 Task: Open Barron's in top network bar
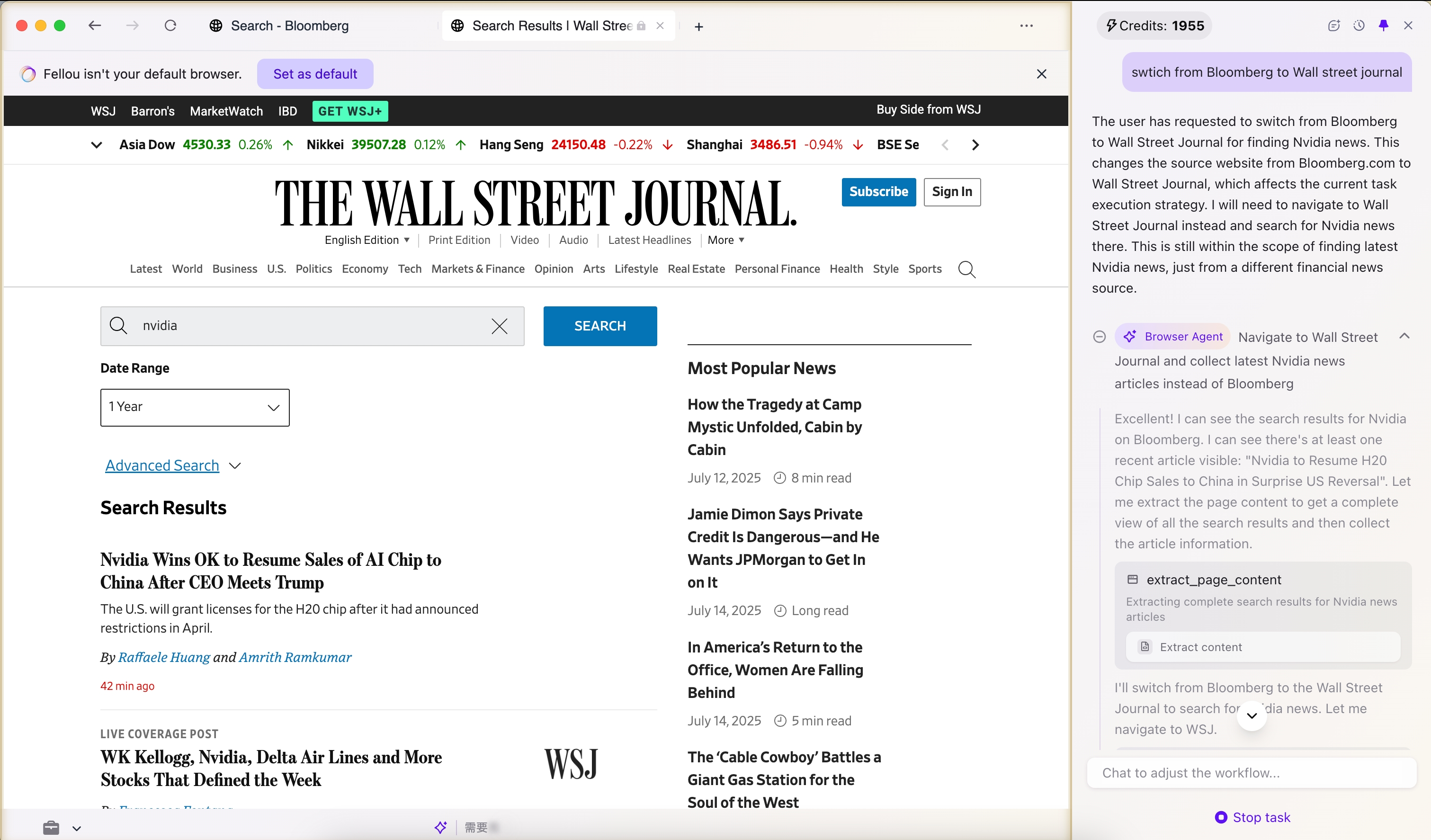pyautogui.click(x=153, y=111)
